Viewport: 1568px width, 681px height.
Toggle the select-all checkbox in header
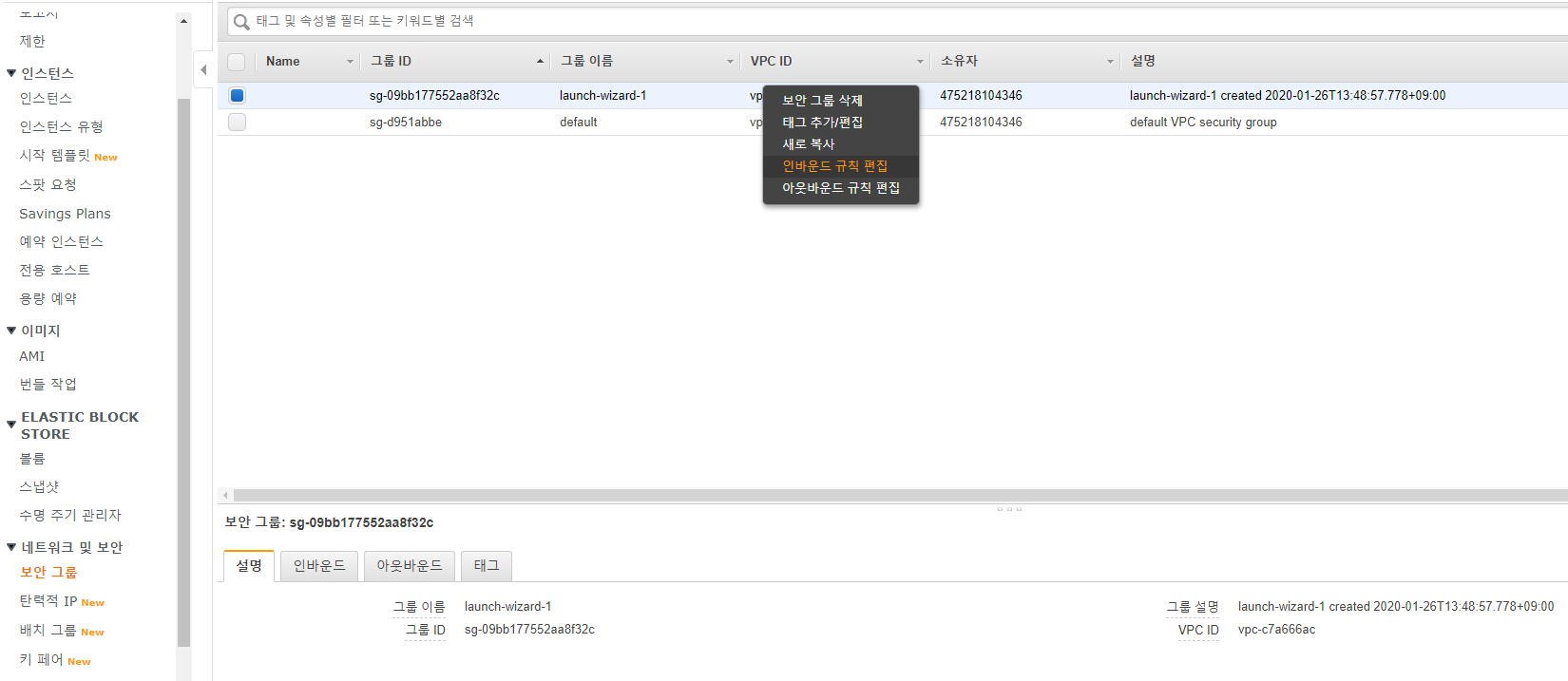tap(237, 62)
